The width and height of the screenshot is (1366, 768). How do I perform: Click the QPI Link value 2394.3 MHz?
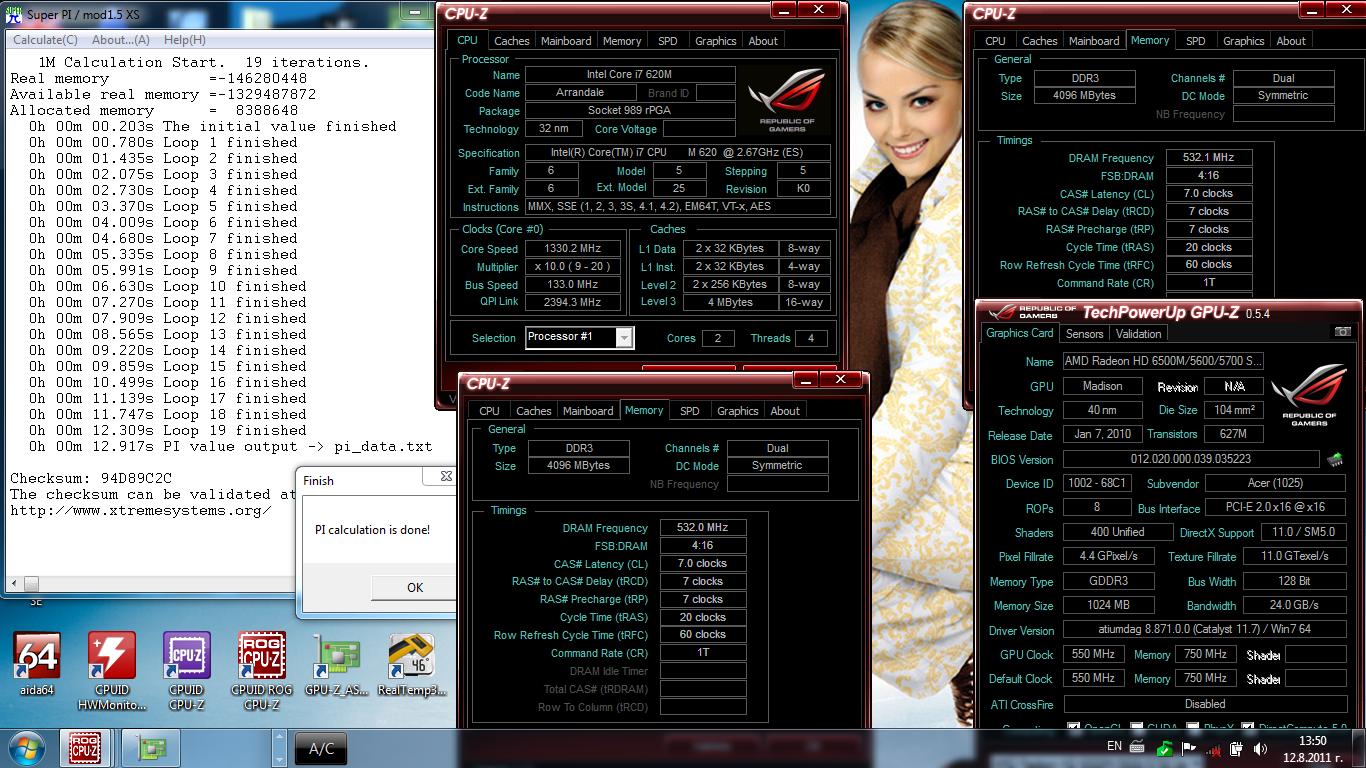click(573, 302)
